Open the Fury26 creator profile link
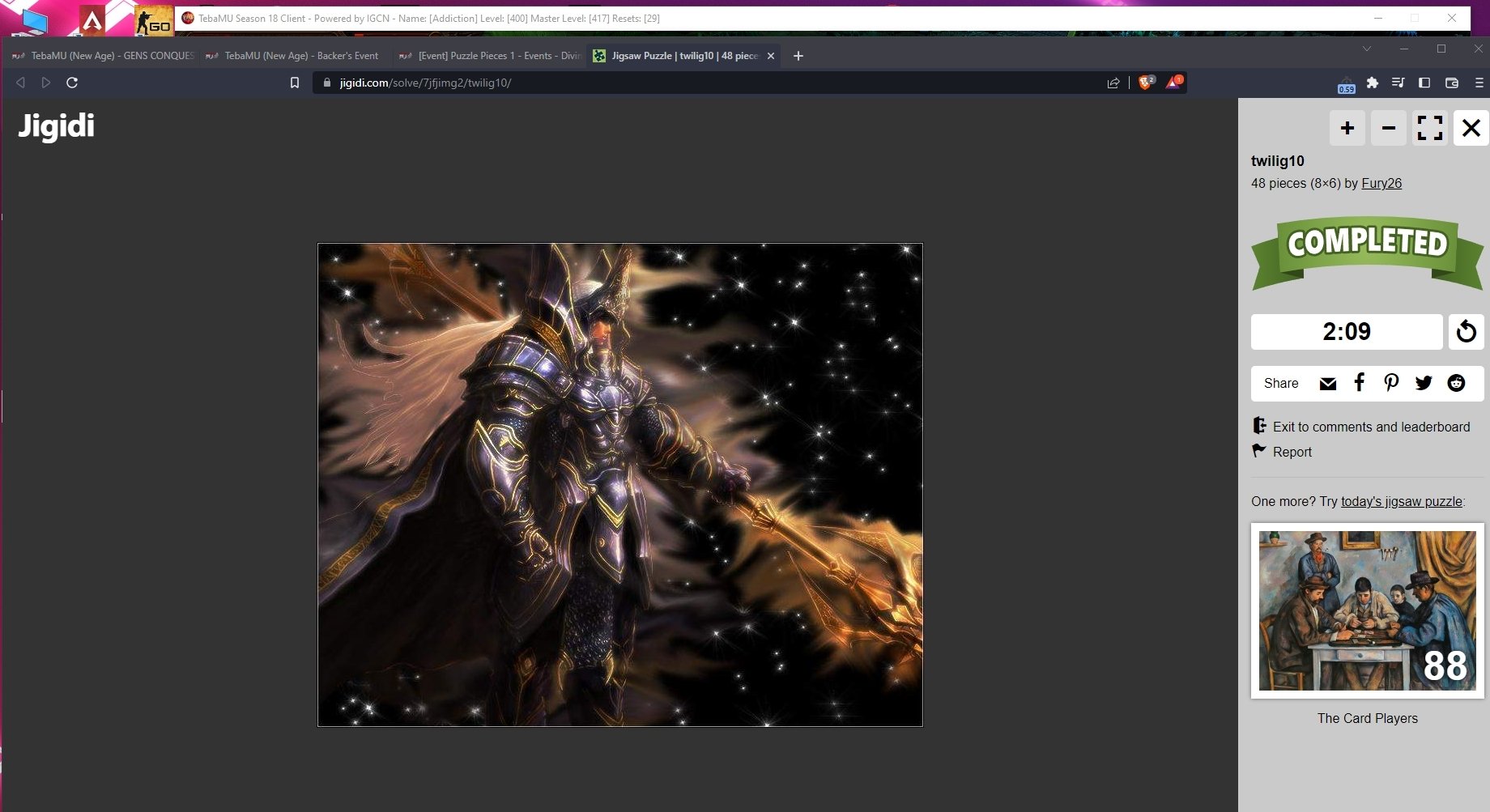This screenshot has height=812, width=1490. 1381,183
